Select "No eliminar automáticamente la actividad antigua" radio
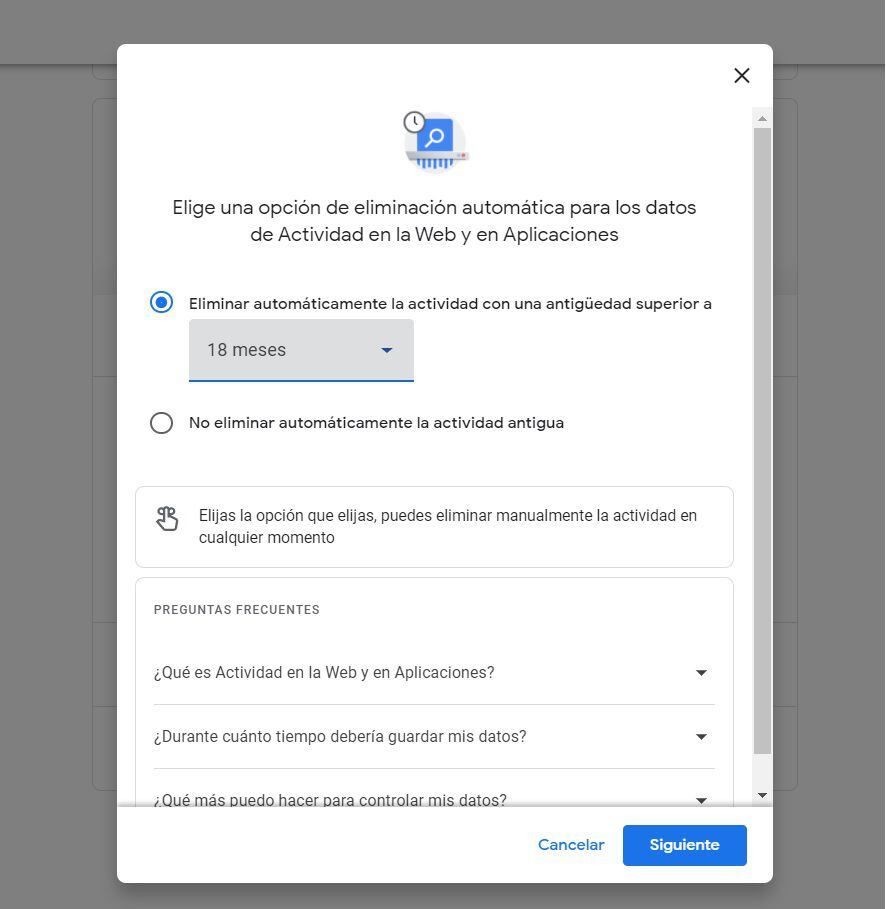This screenshot has height=909, width=886. click(x=161, y=423)
